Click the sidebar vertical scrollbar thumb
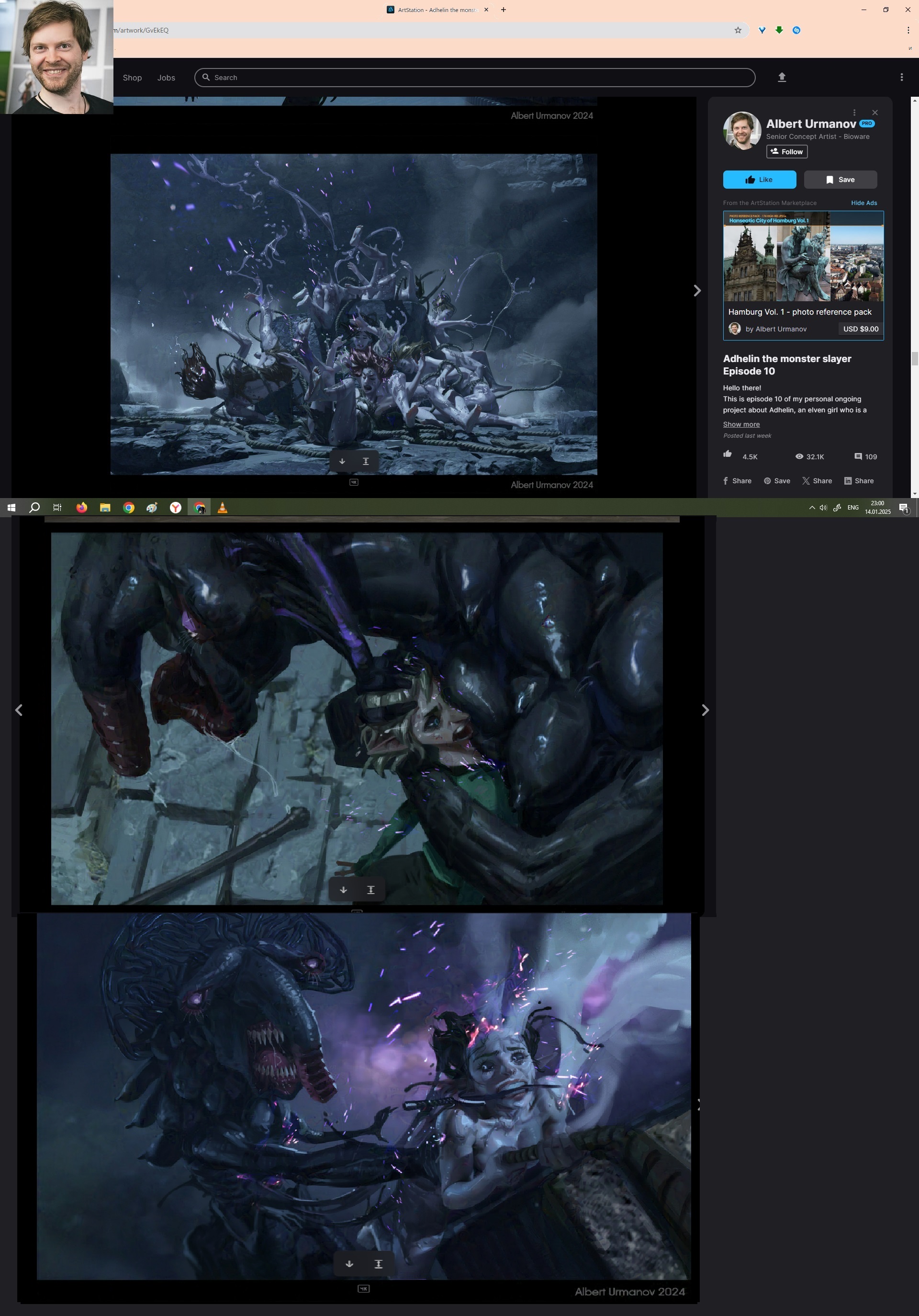Viewport: 919px width, 1316px height. 914,359
